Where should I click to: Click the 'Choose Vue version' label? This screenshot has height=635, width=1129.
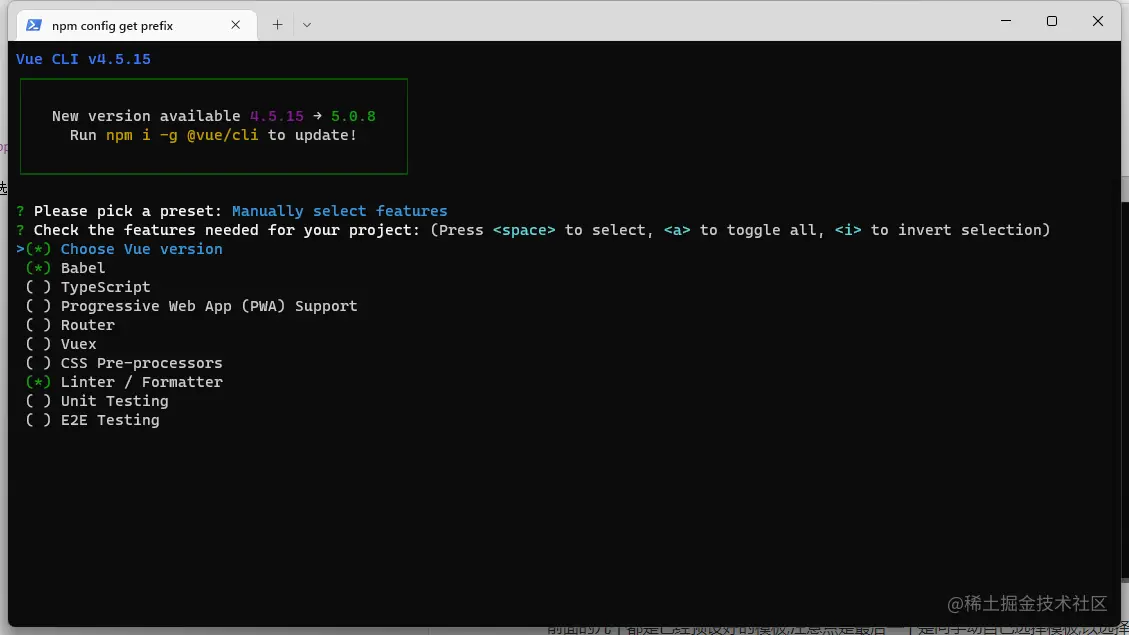pyautogui.click(x=142, y=249)
